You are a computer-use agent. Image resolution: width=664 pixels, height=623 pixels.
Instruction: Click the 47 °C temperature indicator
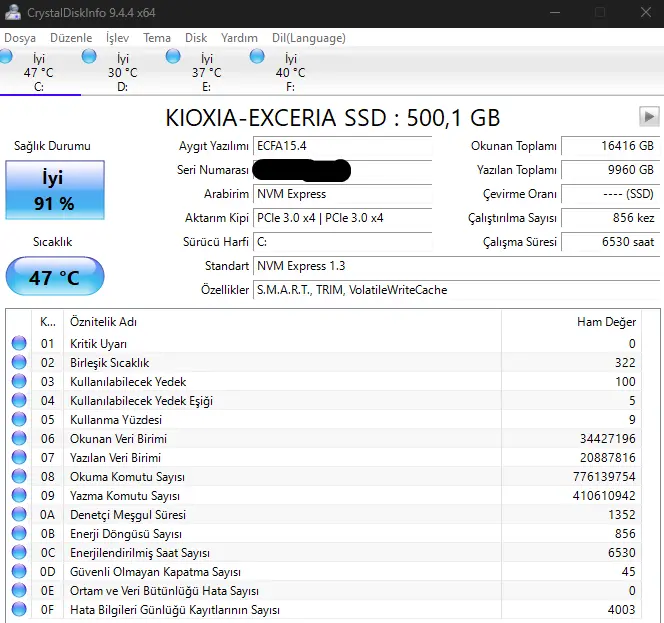point(55,276)
